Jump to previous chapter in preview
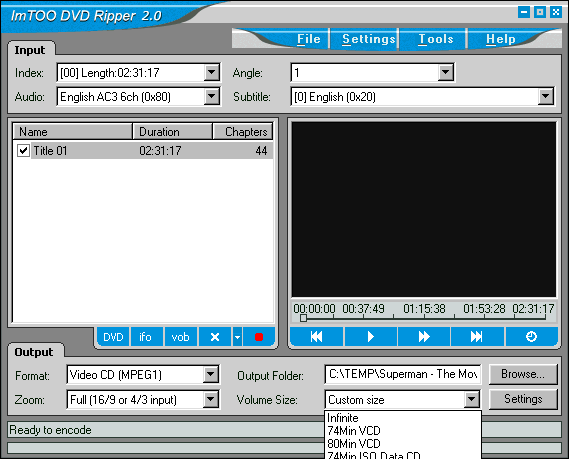The height and width of the screenshot is (459, 569). pyautogui.click(x=316, y=337)
